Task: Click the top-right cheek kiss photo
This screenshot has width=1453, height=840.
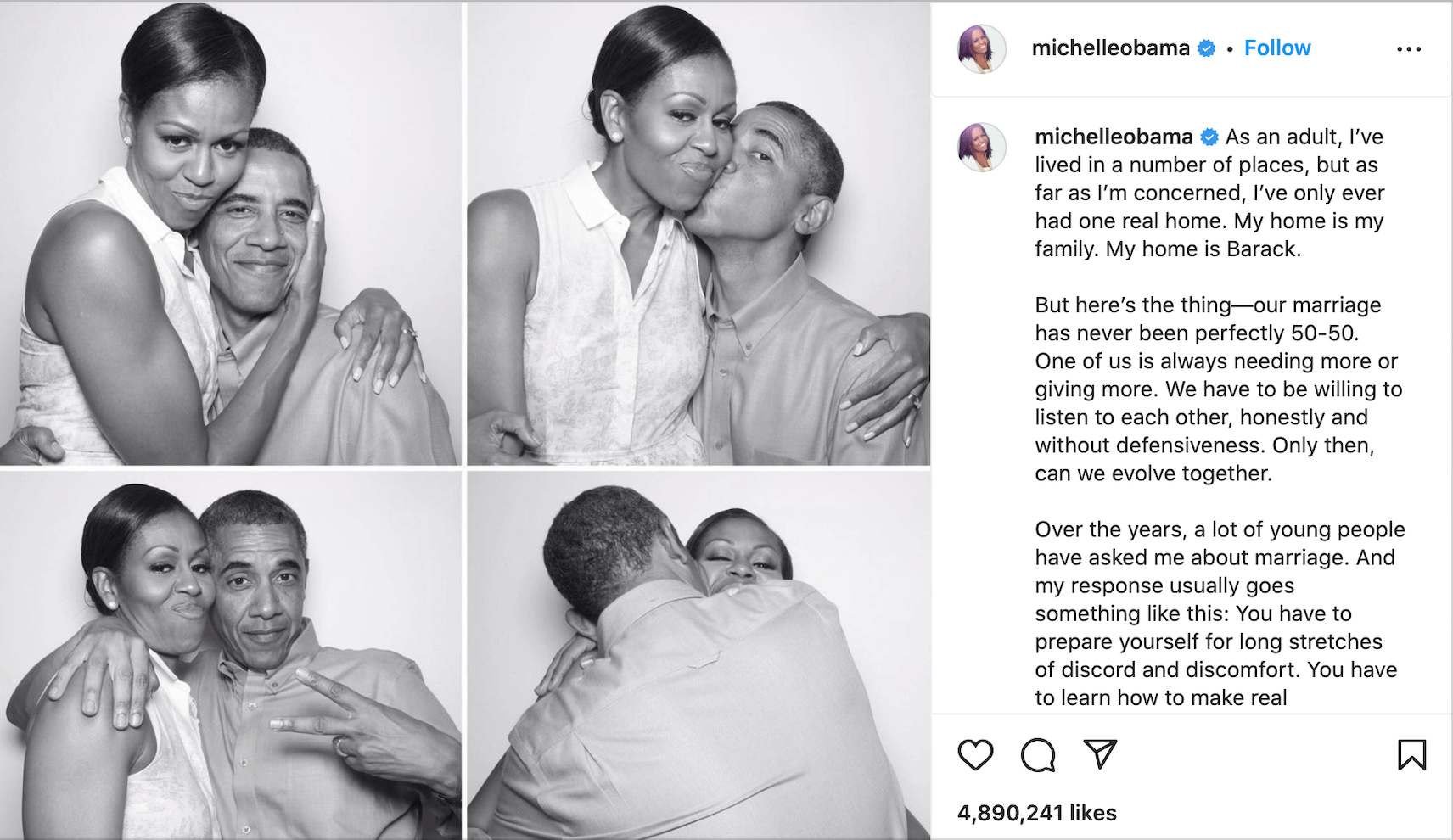Action: (x=698, y=233)
